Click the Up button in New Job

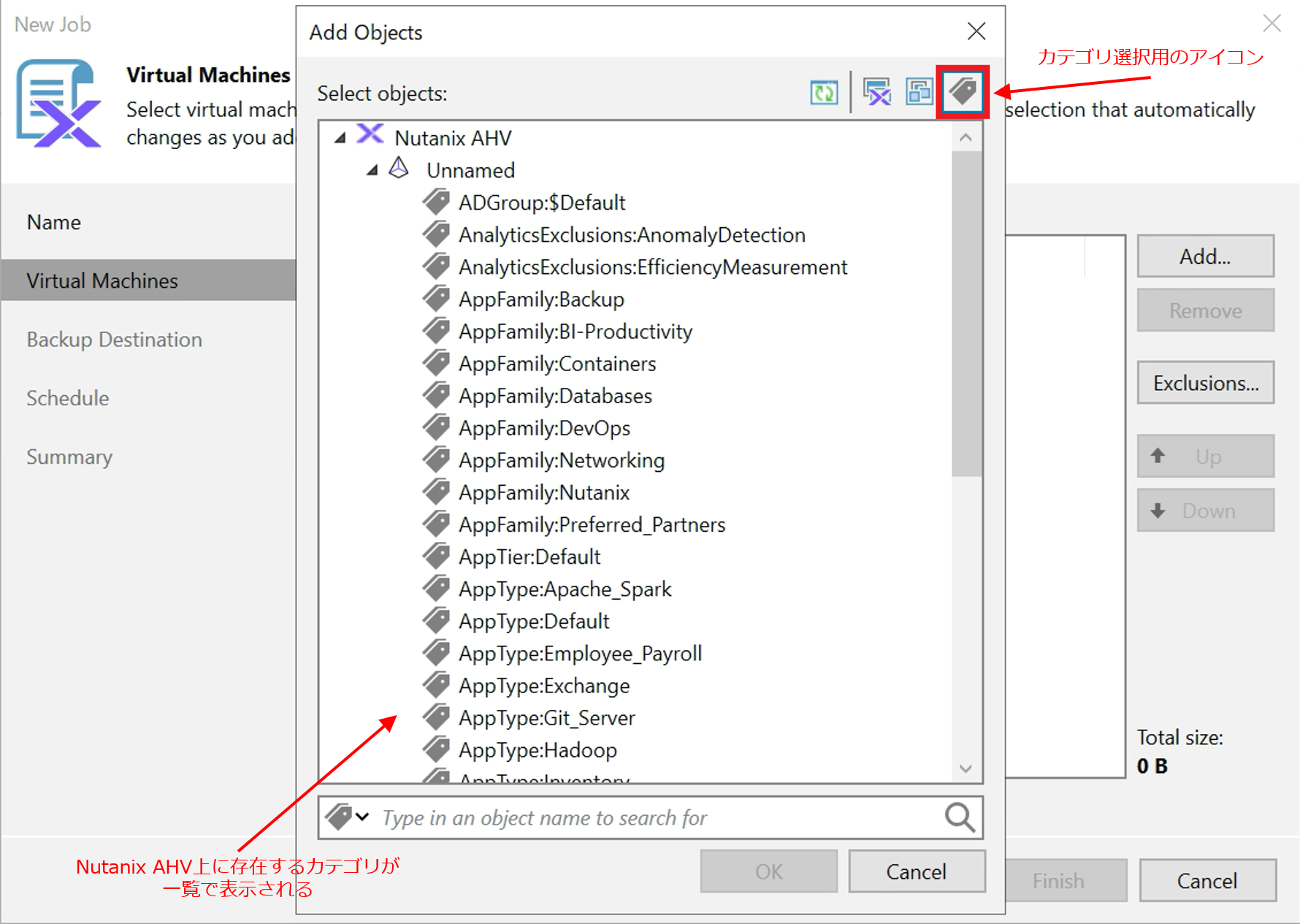1205,456
